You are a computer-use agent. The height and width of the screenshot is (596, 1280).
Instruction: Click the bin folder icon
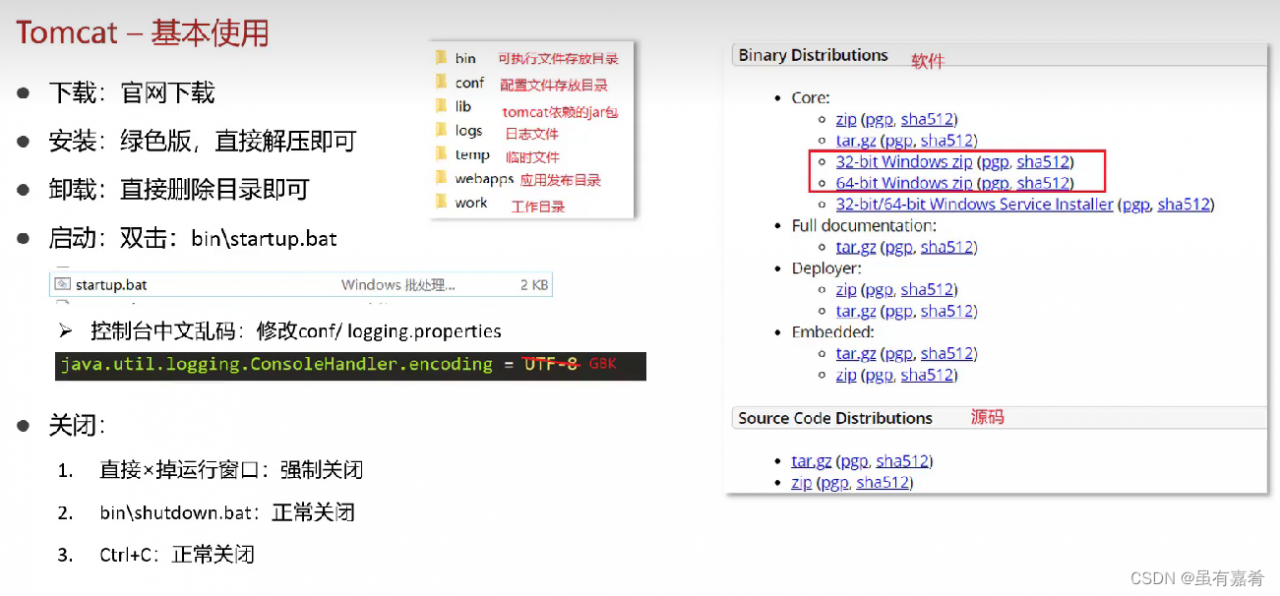pyautogui.click(x=441, y=58)
